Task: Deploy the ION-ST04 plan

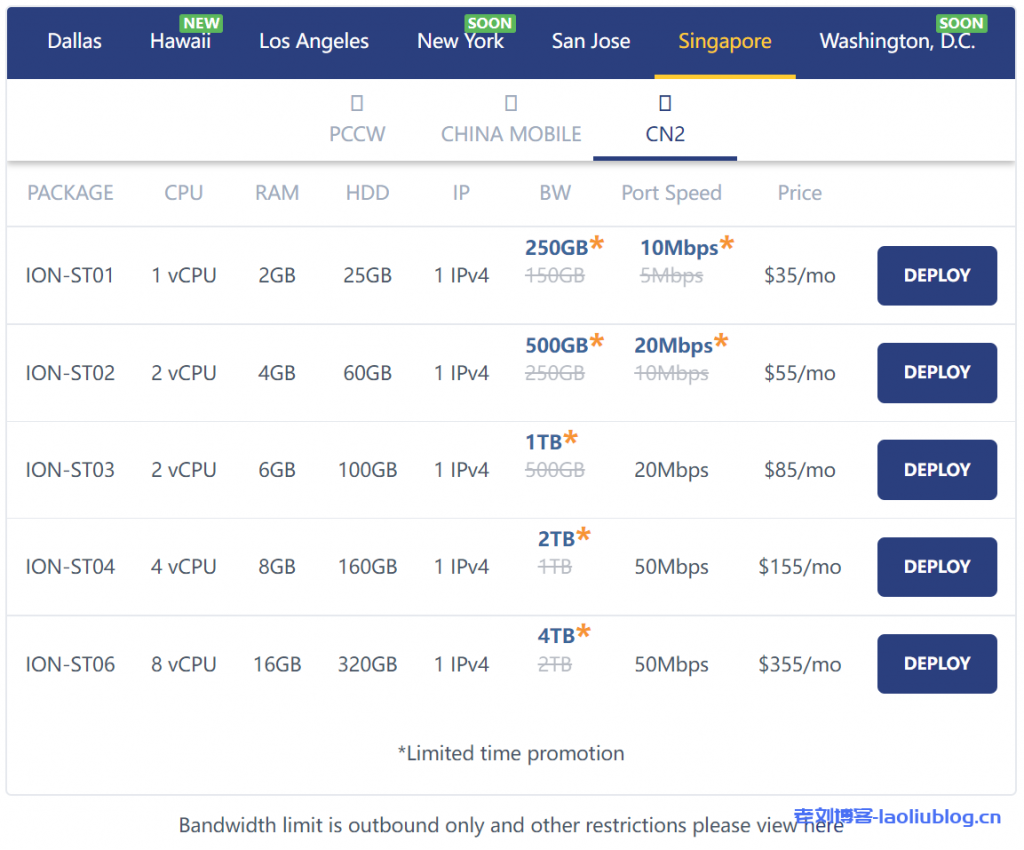Action: click(937, 567)
